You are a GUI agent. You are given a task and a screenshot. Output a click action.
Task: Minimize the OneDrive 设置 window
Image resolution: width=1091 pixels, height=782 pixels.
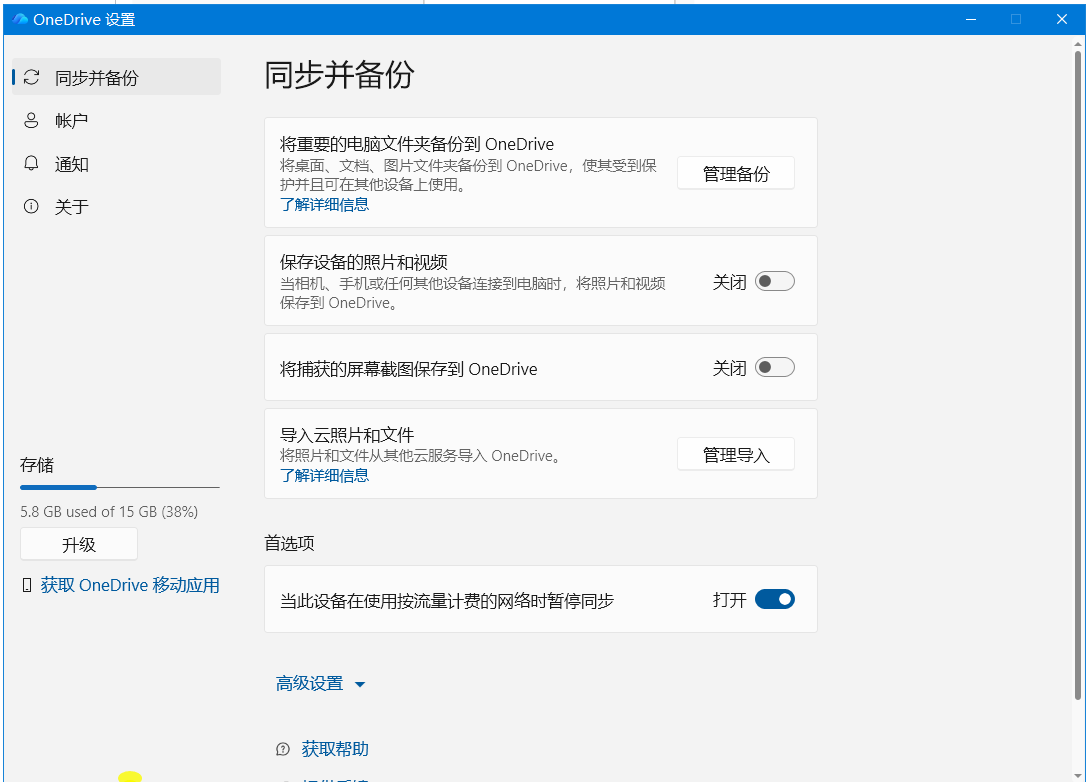[x=971, y=19]
